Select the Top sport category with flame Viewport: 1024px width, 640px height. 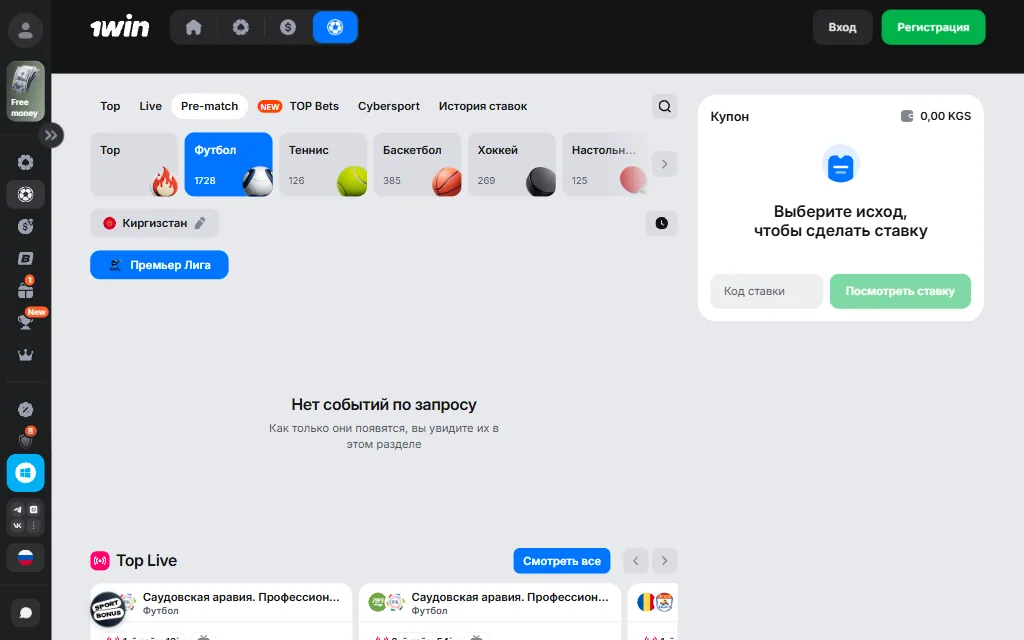(134, 165)
